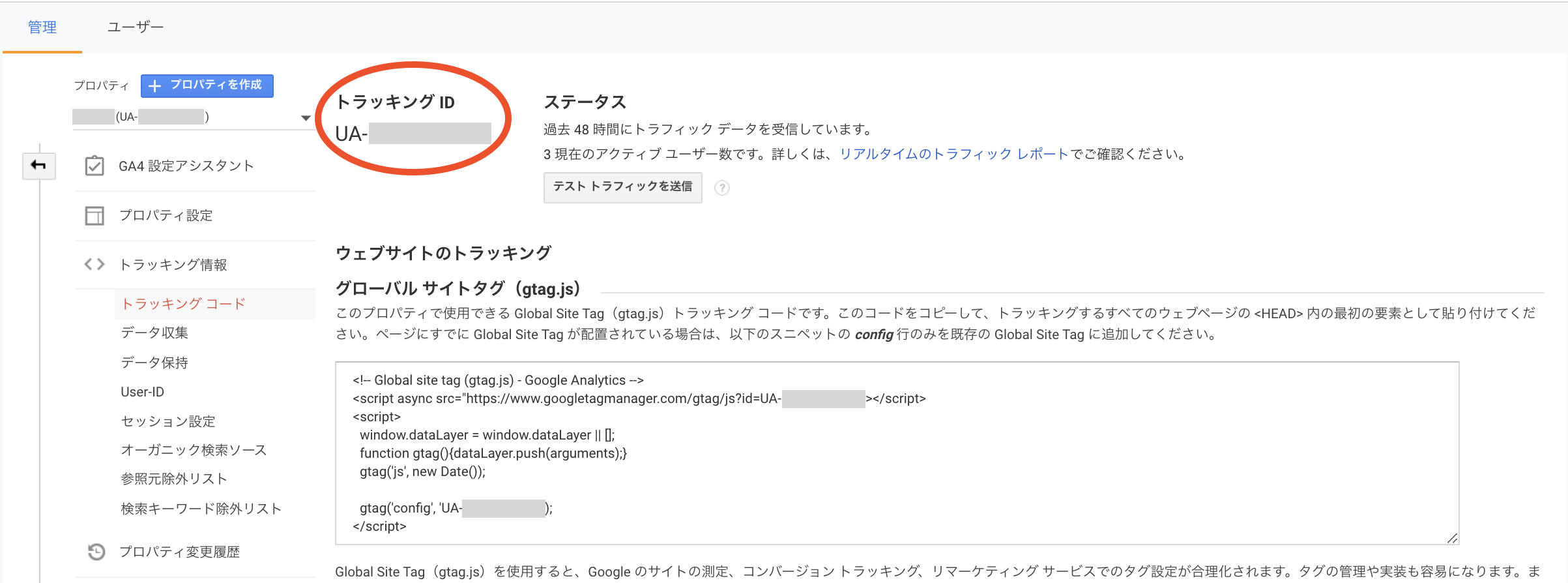Open データ収集 submenu item
This screenshot has width=1568, height=583.
tap(154, 333)
